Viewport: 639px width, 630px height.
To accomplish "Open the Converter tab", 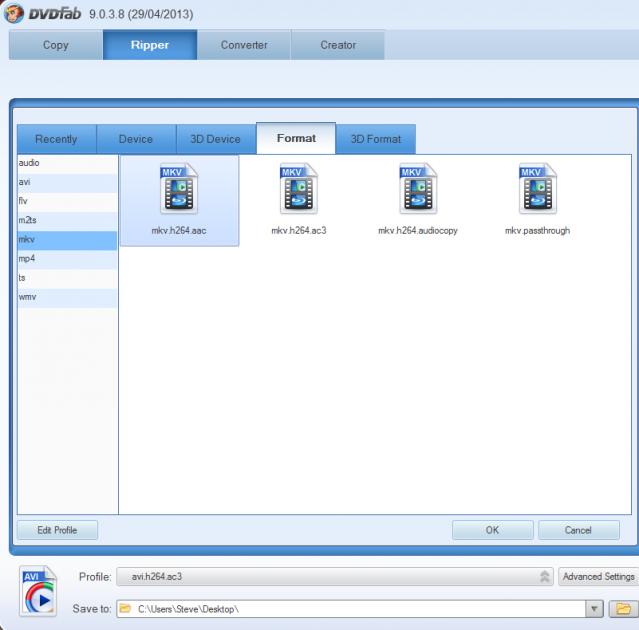I will click(244, 45).
